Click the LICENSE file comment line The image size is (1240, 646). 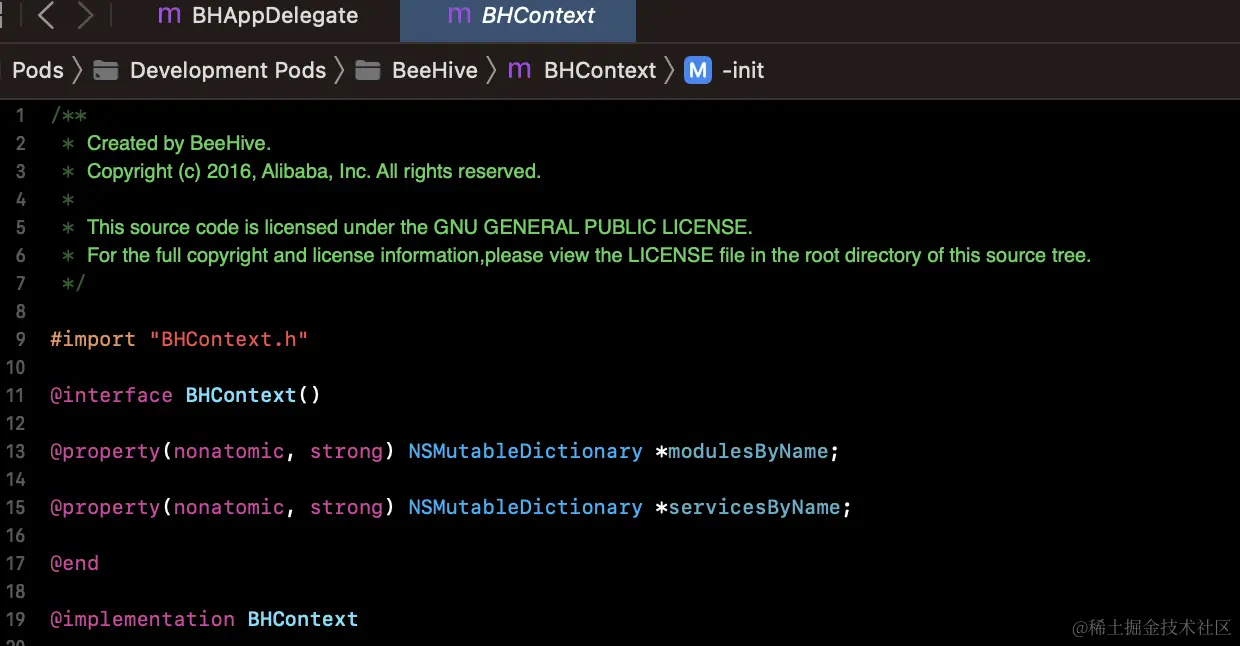[589, 255]
